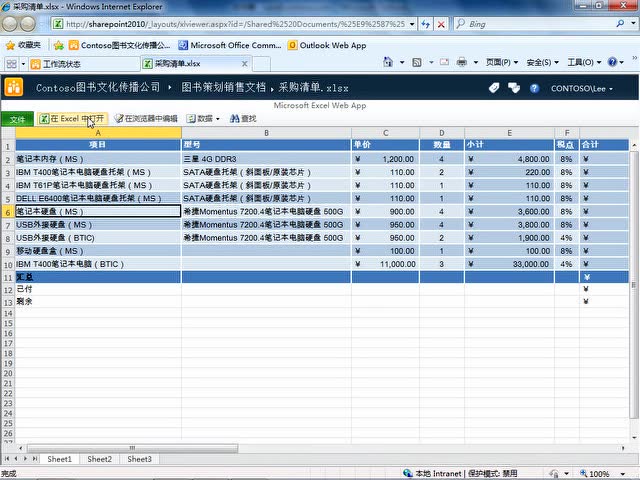Click the refresh icon beside address bar
This screenshot has width=640, height=480.
point(426,24)
